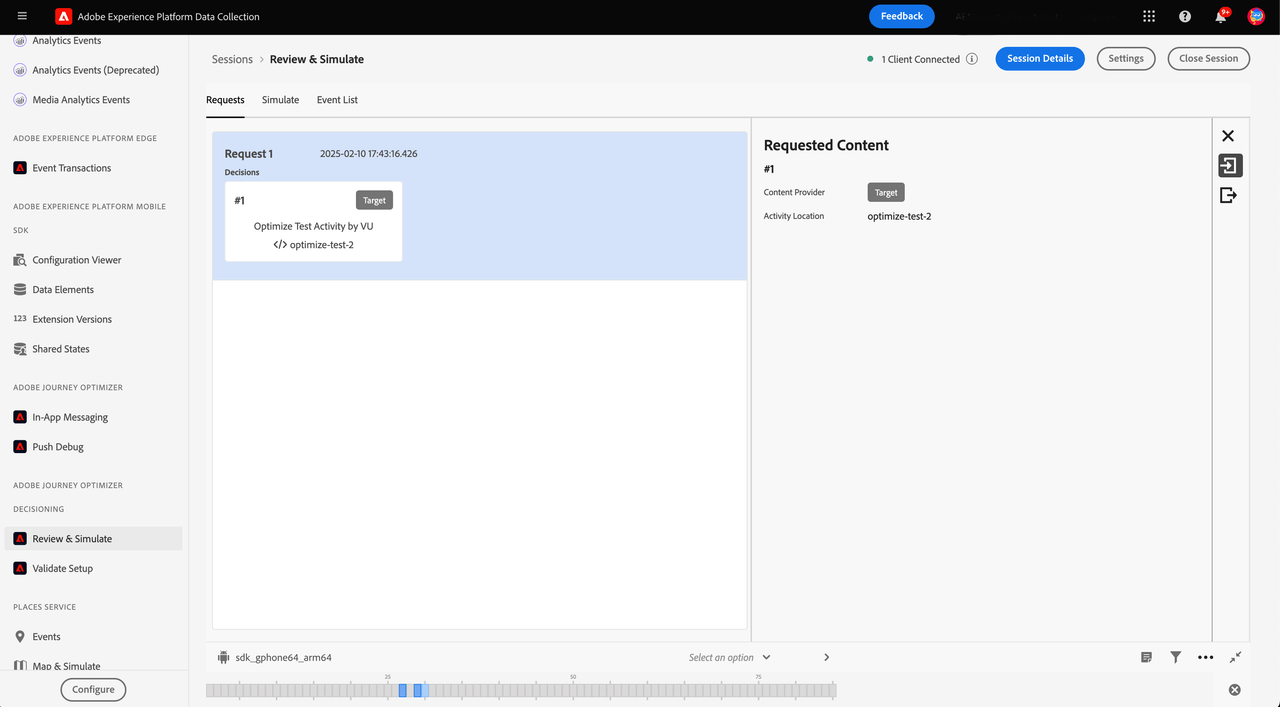The image size is (1280, 707).
Task: Click the Android device icon
Action: pyautogui.click(x=223, y=657)
